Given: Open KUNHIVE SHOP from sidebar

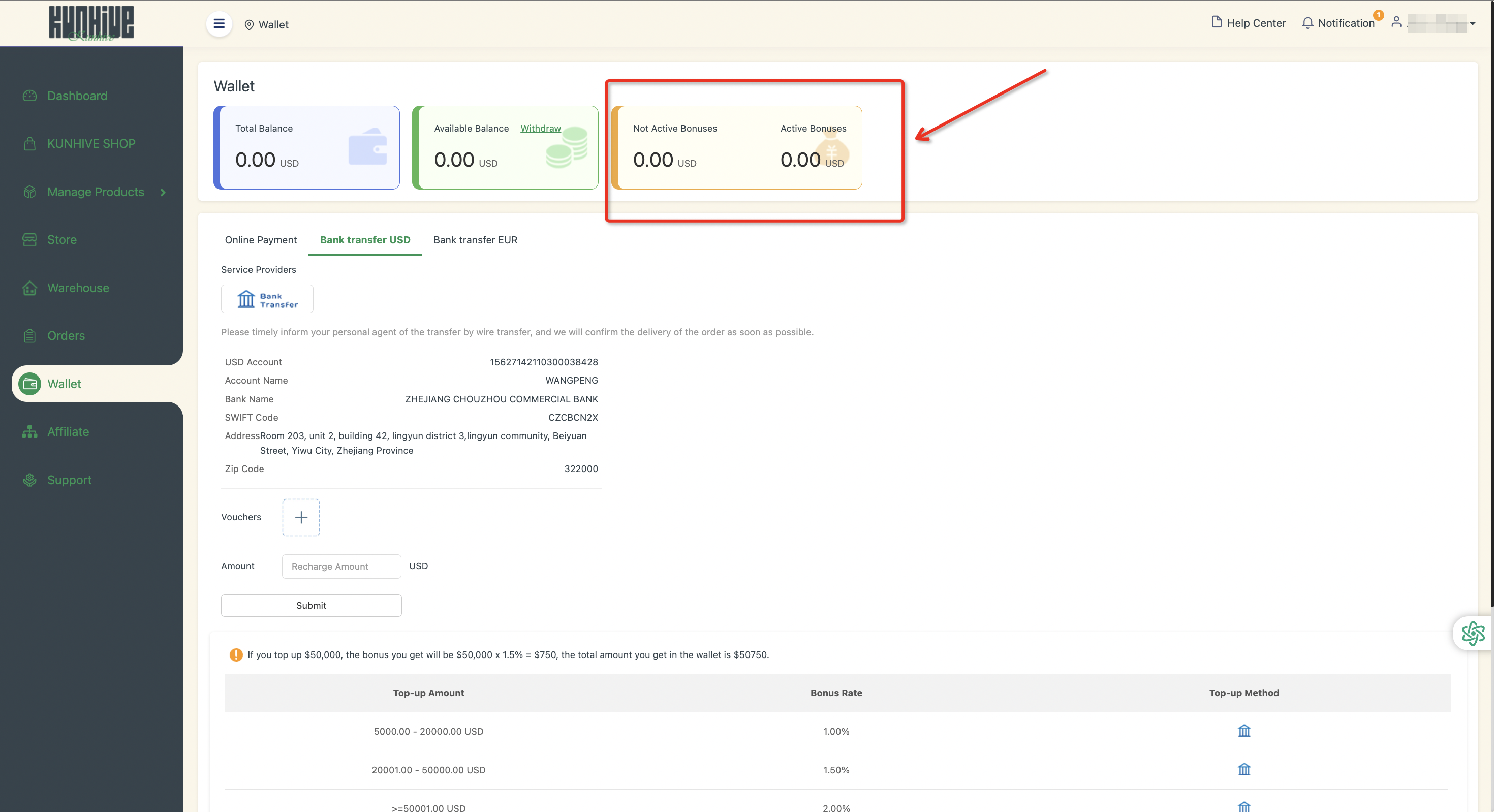Looking at the screenshot, I should (91, 143).
